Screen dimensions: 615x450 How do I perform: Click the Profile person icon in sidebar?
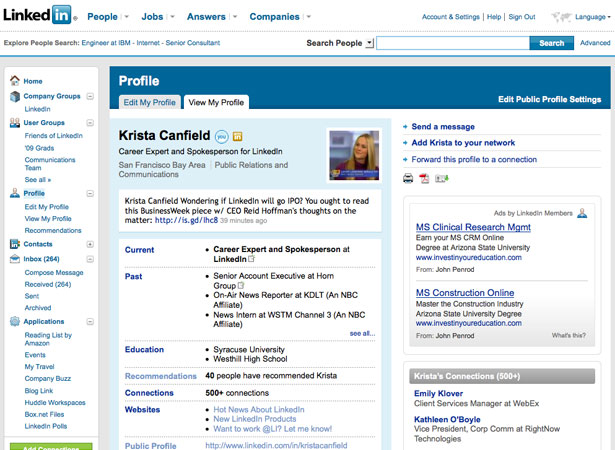(15, 193)
